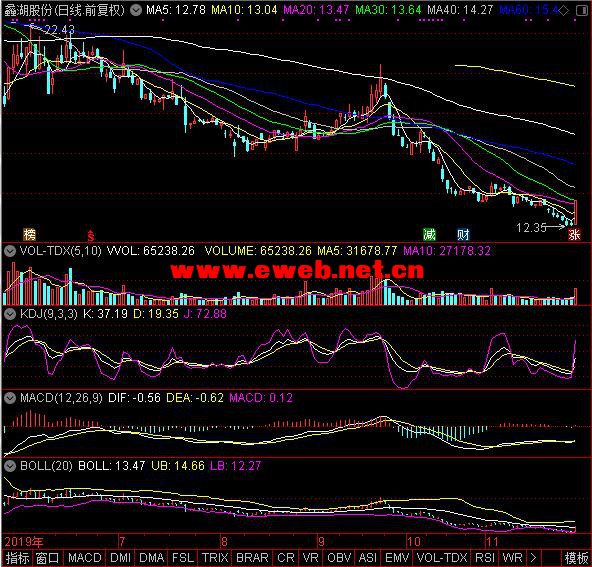Image resolution: width=592 pixels, height=567 pixels.
Task: Click the month 9 marker on the time axis
Action: [321, 542]
